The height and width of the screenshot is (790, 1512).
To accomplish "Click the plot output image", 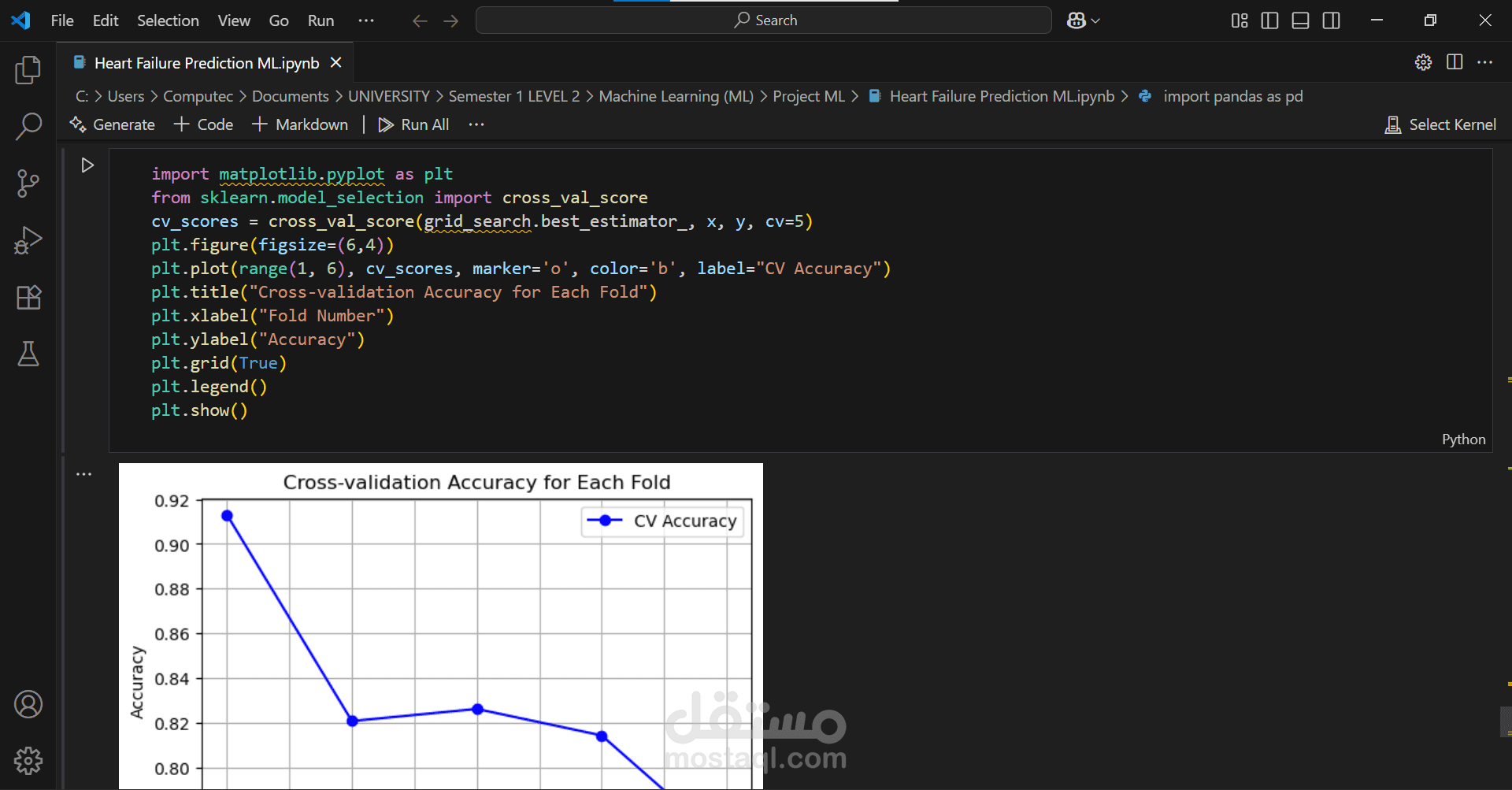I will tap(441, 626).
